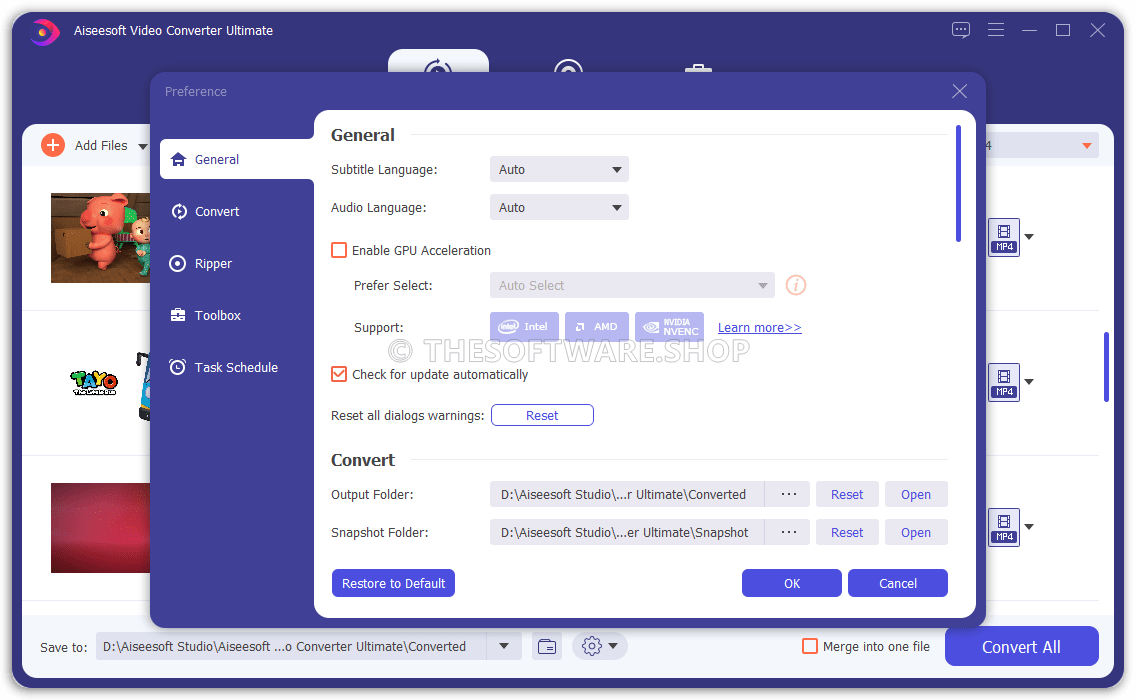Screen dimensions: 1136x700
Task: Click the Intel support badge
Action: tap(525, 327)
